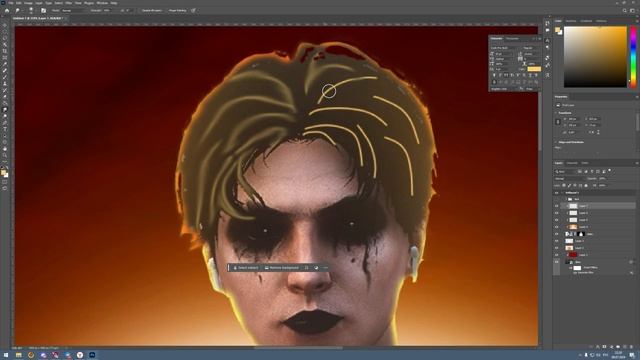Click the search icon at top right
The width and height of the screenshot is (640, 360).
tap(624, 11)
